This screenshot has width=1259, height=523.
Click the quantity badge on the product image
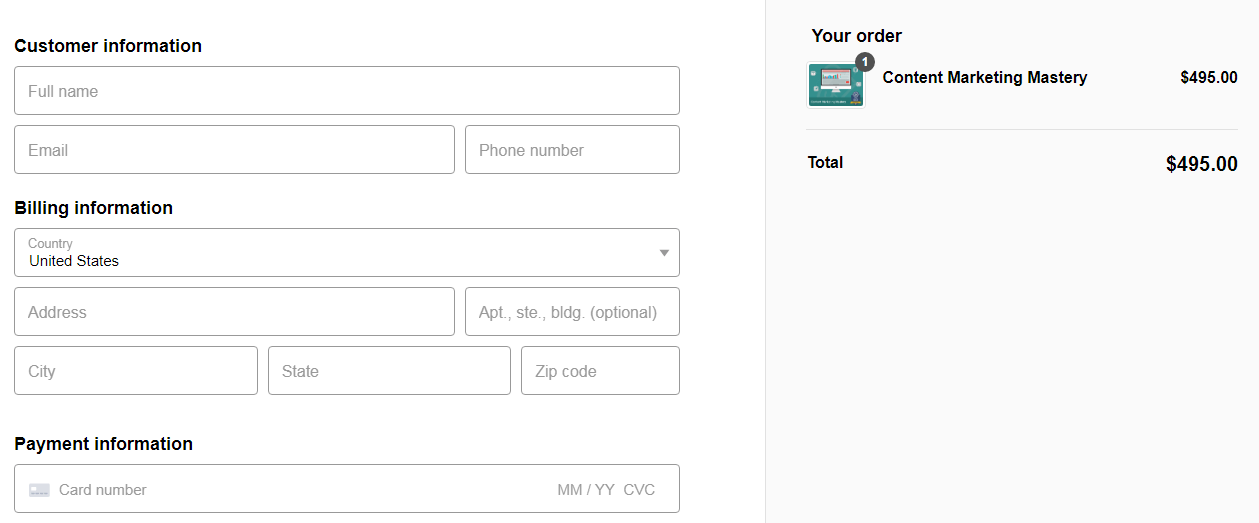[865, 61]
